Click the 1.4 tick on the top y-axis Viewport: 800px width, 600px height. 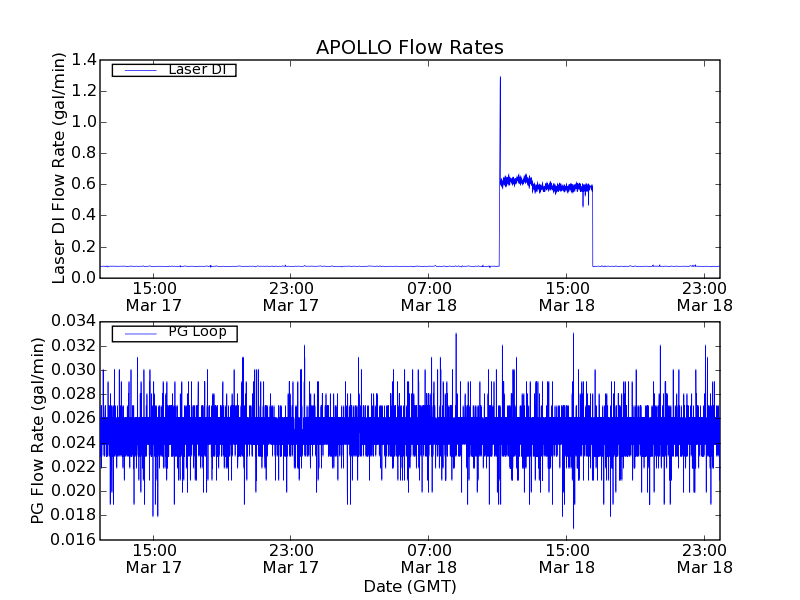pyautogui.click(x=84, y=60)
